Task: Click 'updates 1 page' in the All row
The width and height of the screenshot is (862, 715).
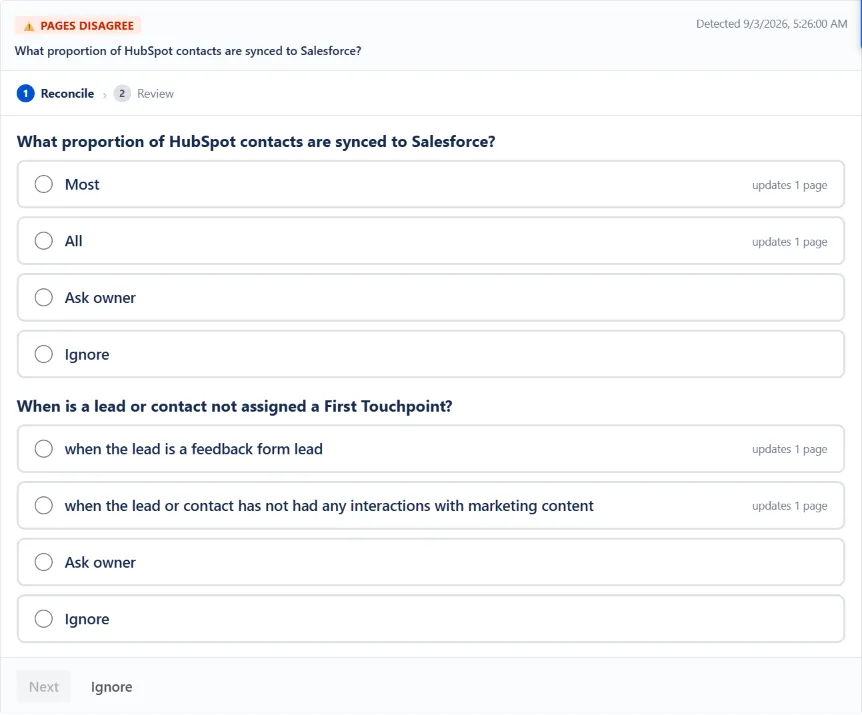Action: 789,242
